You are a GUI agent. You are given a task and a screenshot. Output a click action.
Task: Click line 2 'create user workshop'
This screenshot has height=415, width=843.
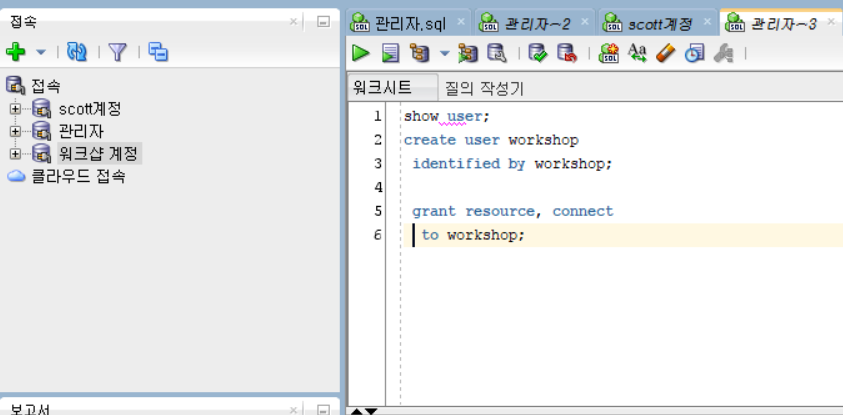pyautogui.click(x=491, y=140)
